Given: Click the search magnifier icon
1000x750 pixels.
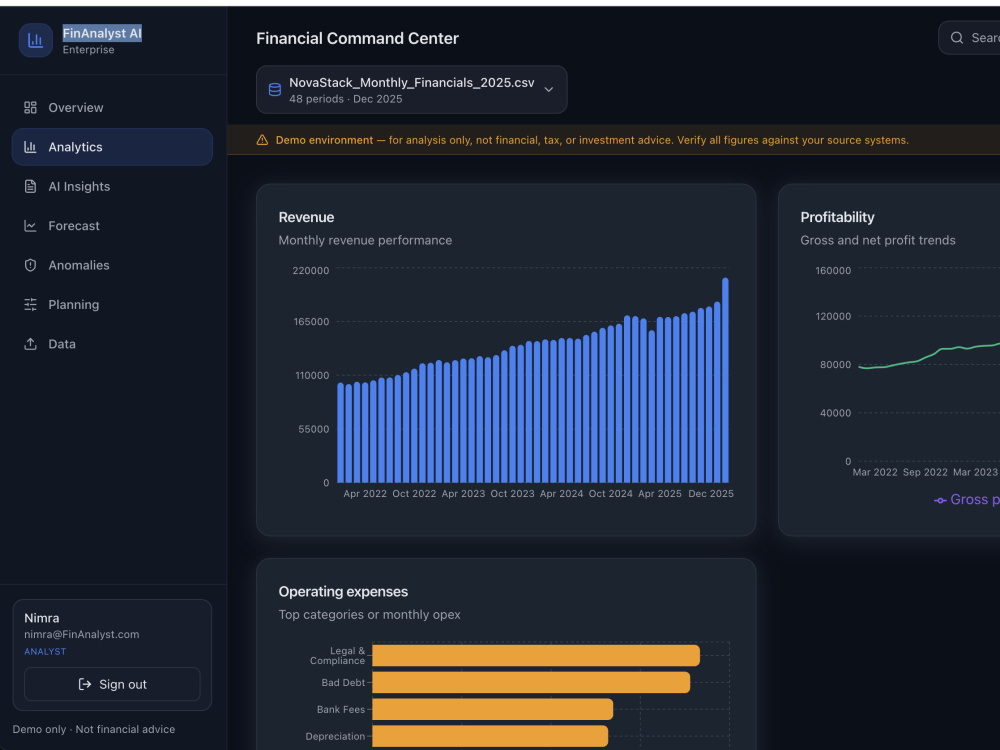Looking at the screenshot, I should coord(957,38).
